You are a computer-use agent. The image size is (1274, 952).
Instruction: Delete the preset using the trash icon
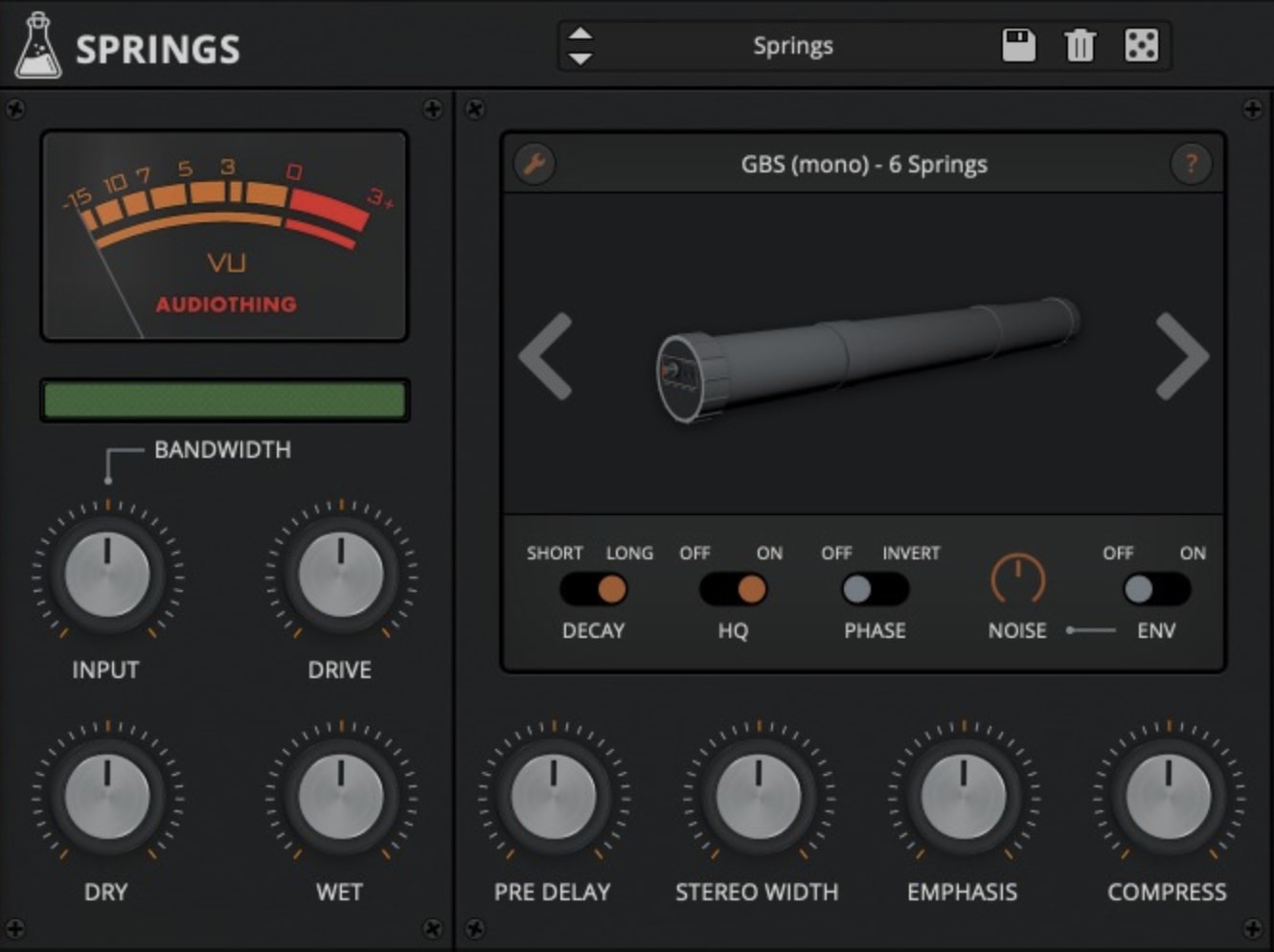tap(1080, 45)
